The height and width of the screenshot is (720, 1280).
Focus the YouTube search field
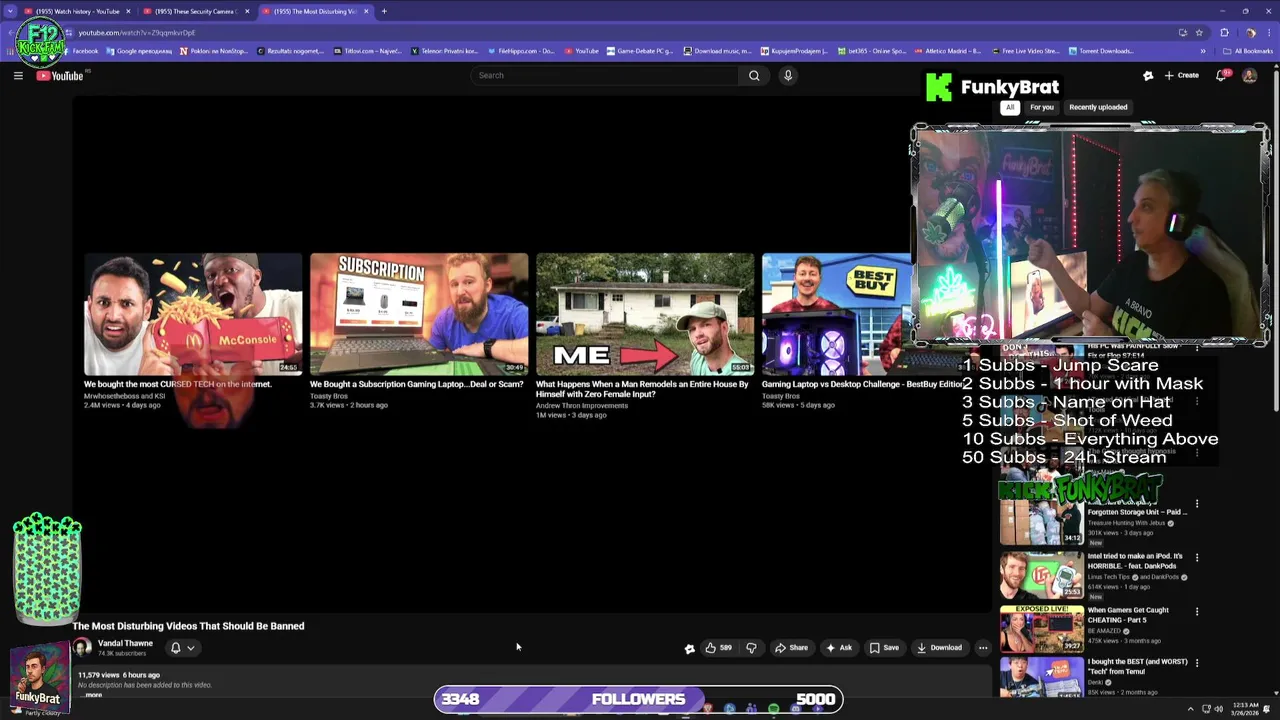[605, 75]
